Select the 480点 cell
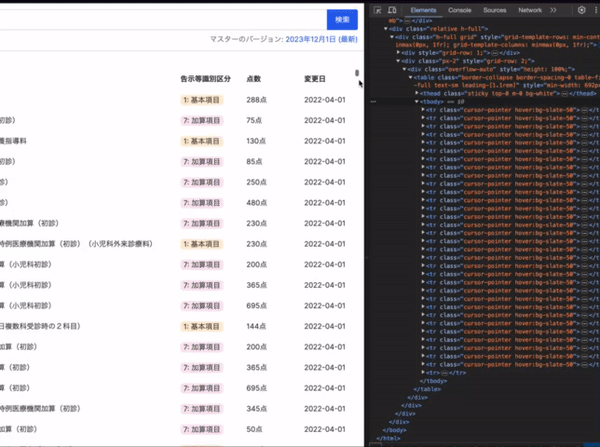The width and height of the screenshot is (600, 447). click(256, 203)
